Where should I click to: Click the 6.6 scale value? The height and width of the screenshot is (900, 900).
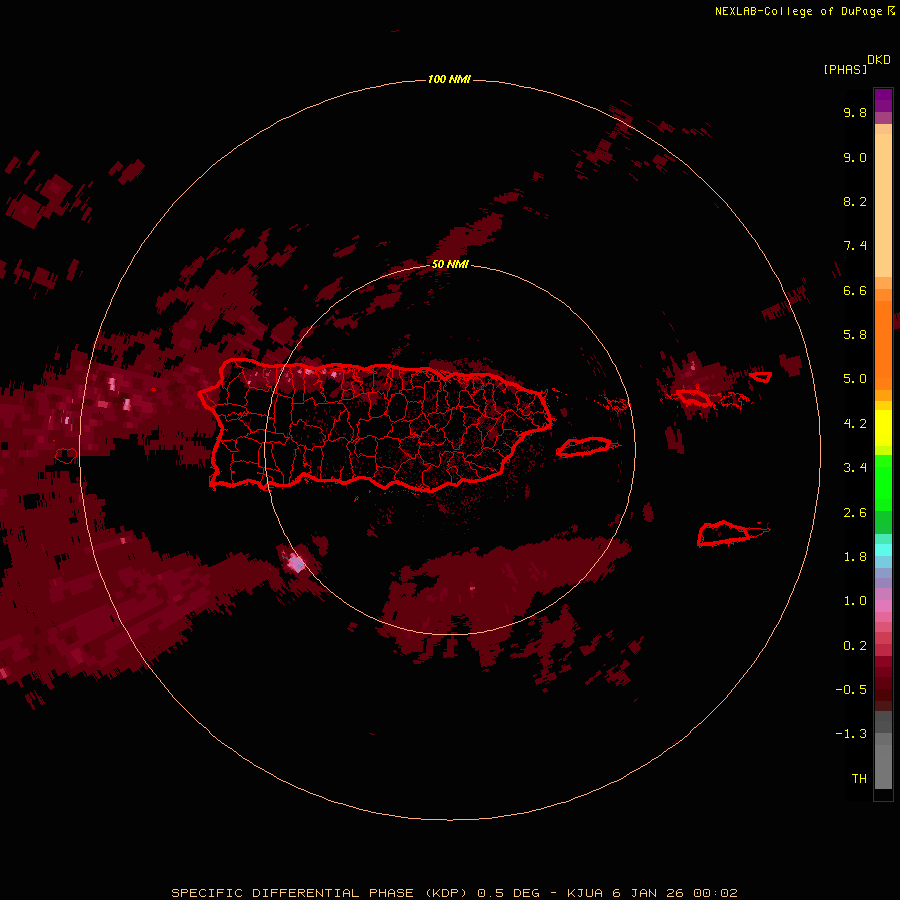pos(855,290)
